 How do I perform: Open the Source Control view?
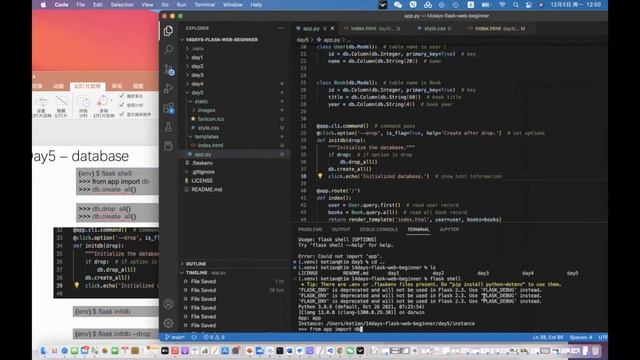click(169, 69)
